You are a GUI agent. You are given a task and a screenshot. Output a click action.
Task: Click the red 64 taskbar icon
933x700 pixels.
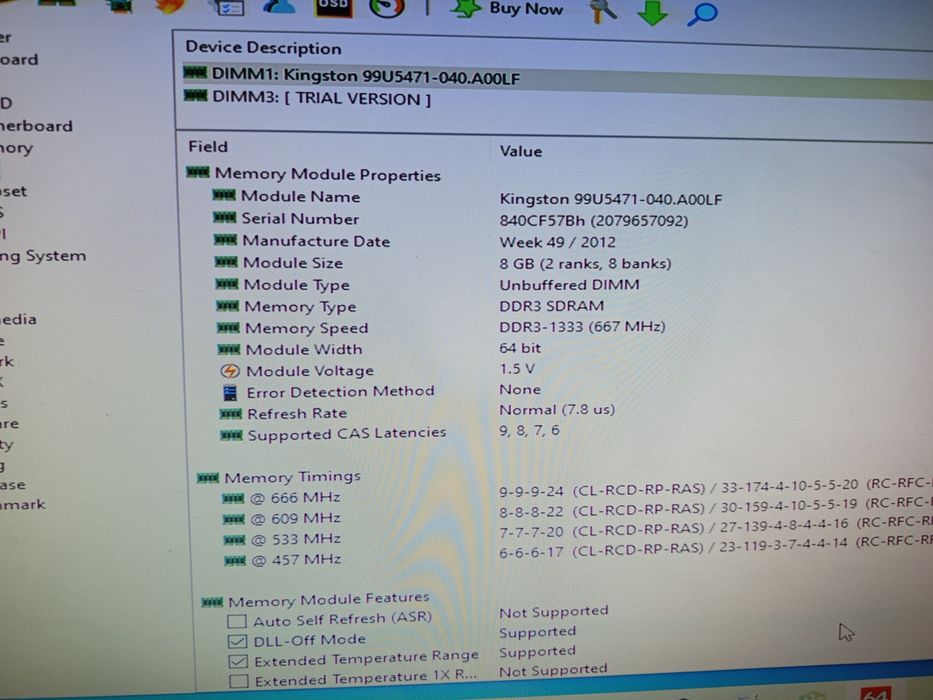tap(876, 693)
